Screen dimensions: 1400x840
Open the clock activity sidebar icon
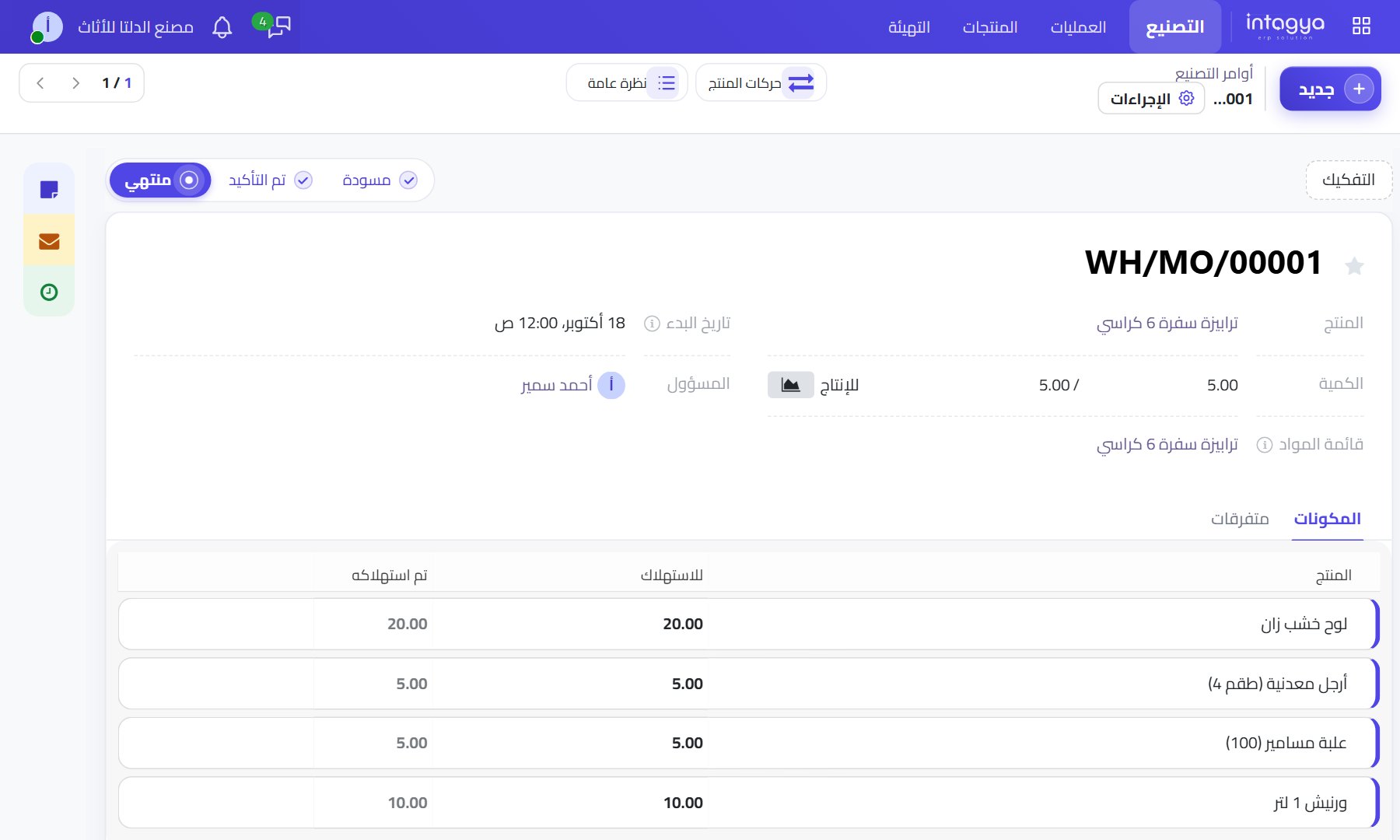pos(49,292)
